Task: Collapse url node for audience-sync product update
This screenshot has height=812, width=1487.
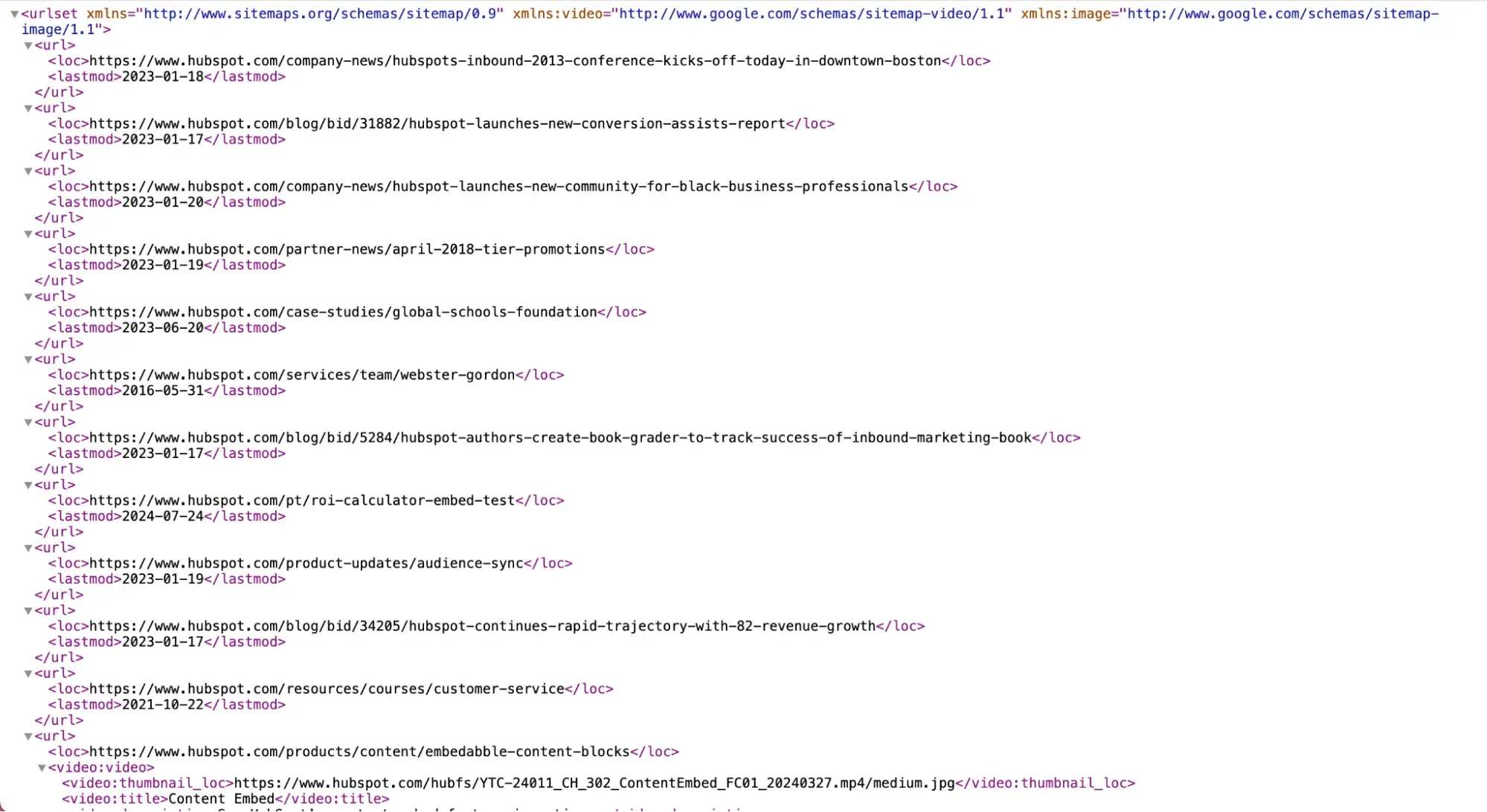Action: point(28,548)
